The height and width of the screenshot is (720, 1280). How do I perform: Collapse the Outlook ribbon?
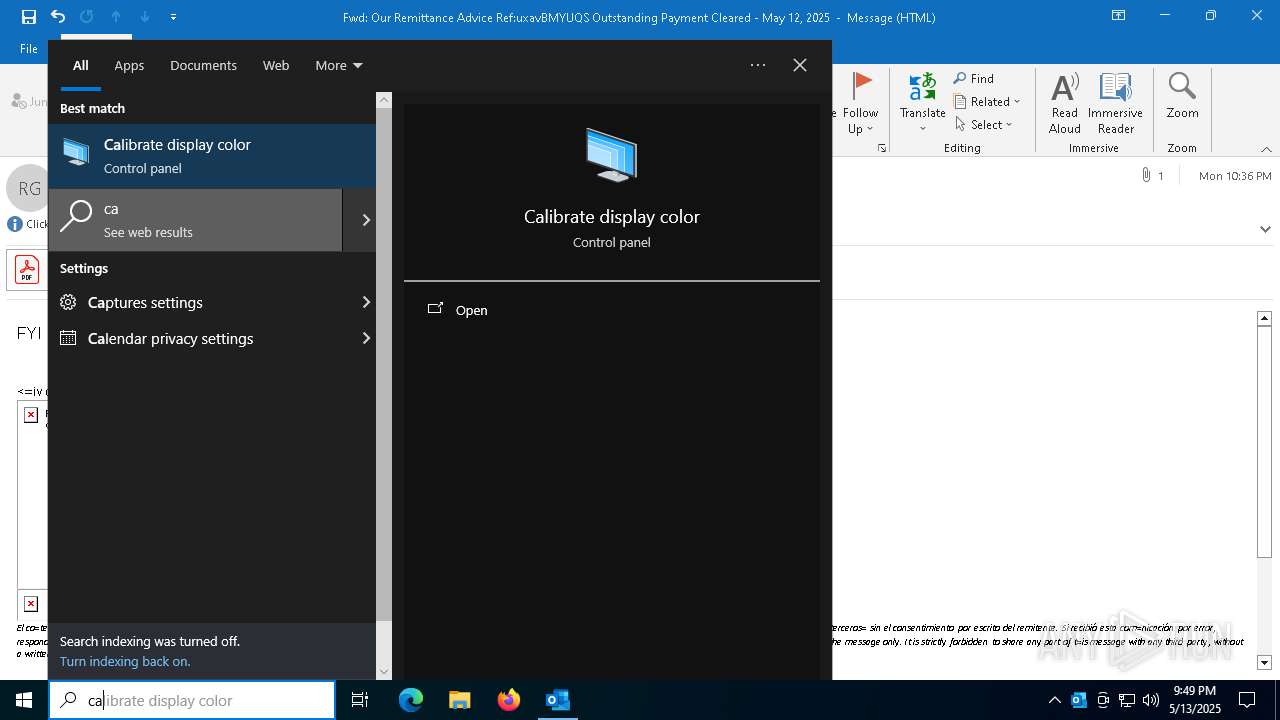coord(1266,148)
